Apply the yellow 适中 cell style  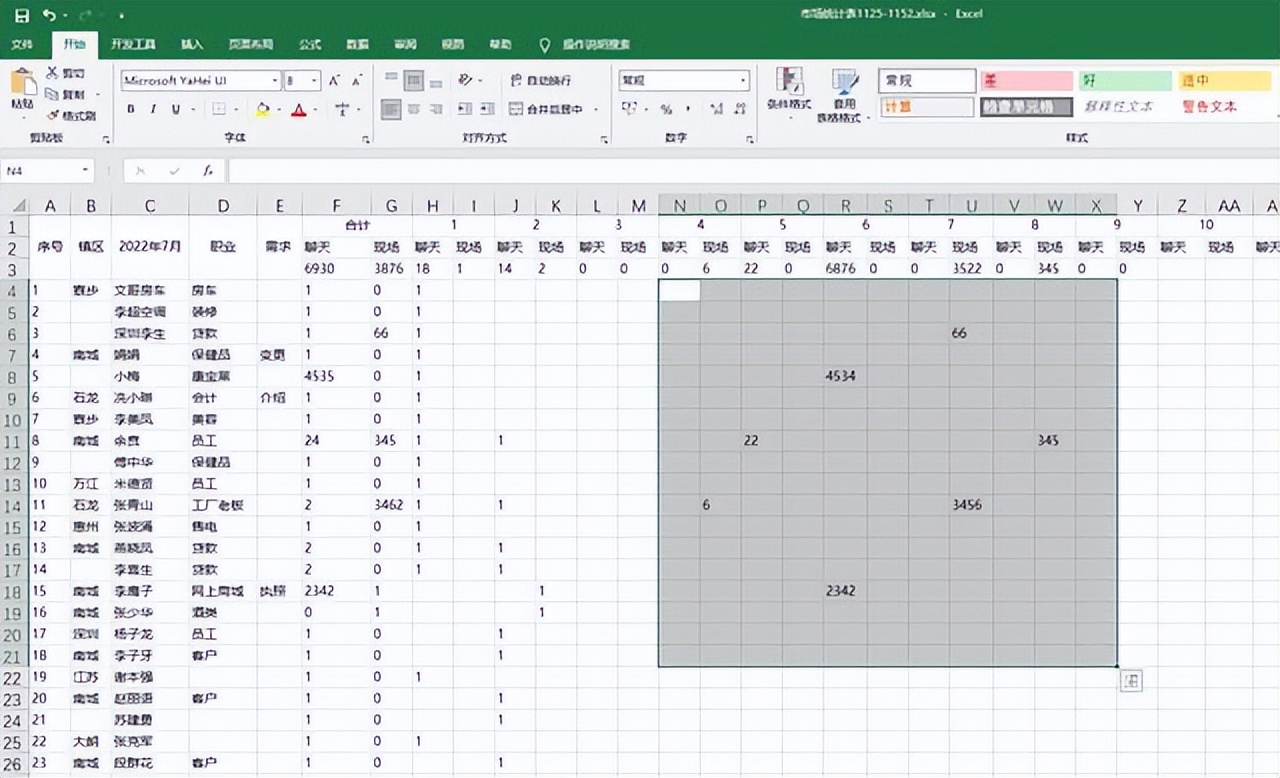[x=1224, y=81]
